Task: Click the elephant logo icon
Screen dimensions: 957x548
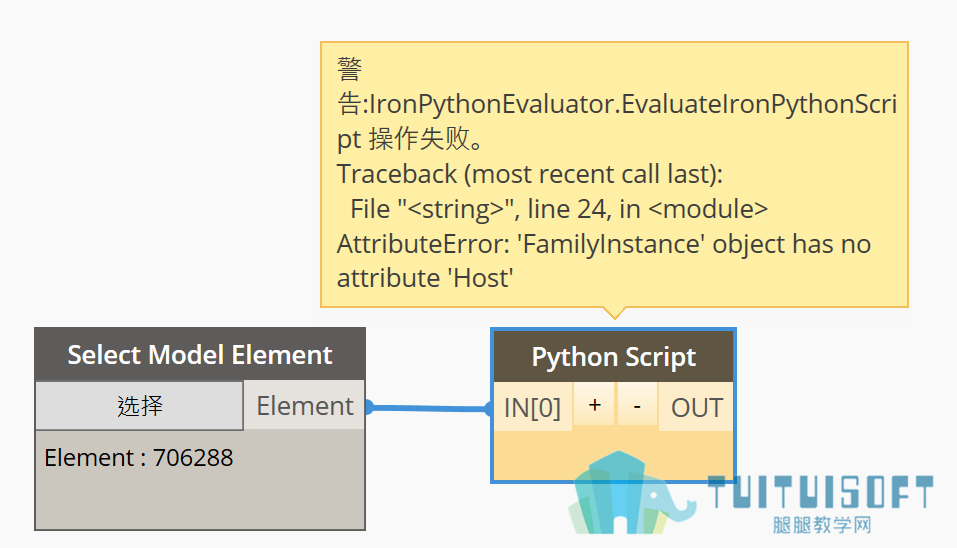Action: (x=629, y=493)
